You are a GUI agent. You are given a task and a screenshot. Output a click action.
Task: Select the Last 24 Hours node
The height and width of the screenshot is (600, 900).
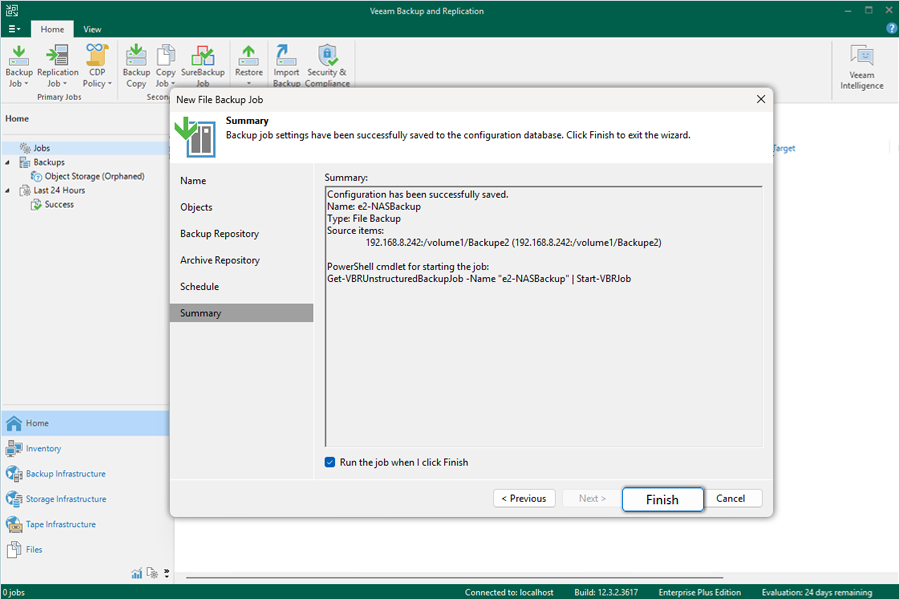coord(59,191)
